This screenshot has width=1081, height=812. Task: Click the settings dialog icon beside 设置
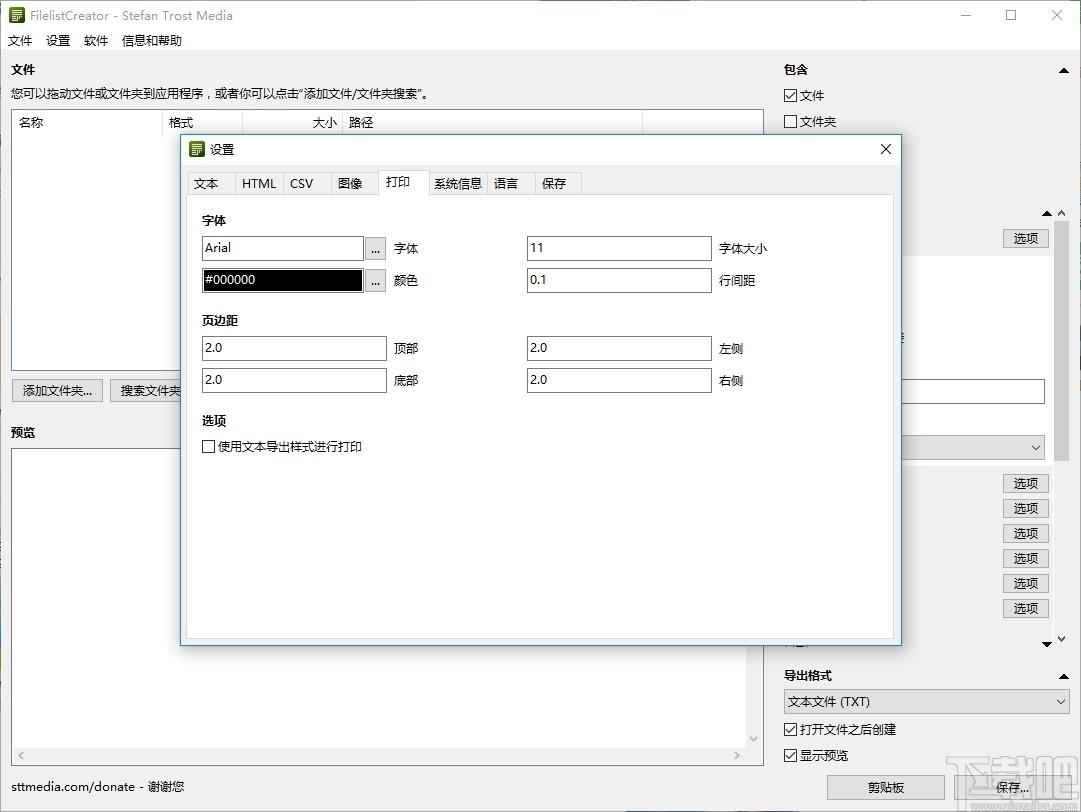197,149
